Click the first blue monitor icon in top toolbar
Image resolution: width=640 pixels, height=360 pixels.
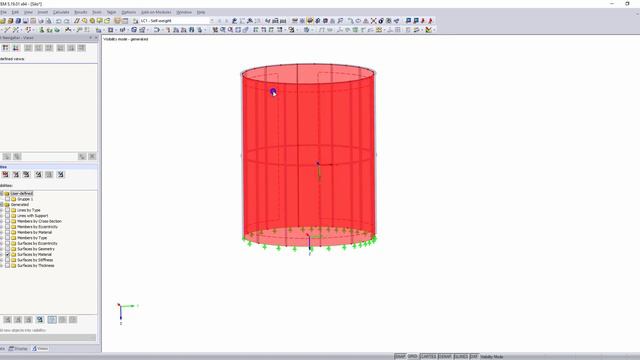pos(408,21)
